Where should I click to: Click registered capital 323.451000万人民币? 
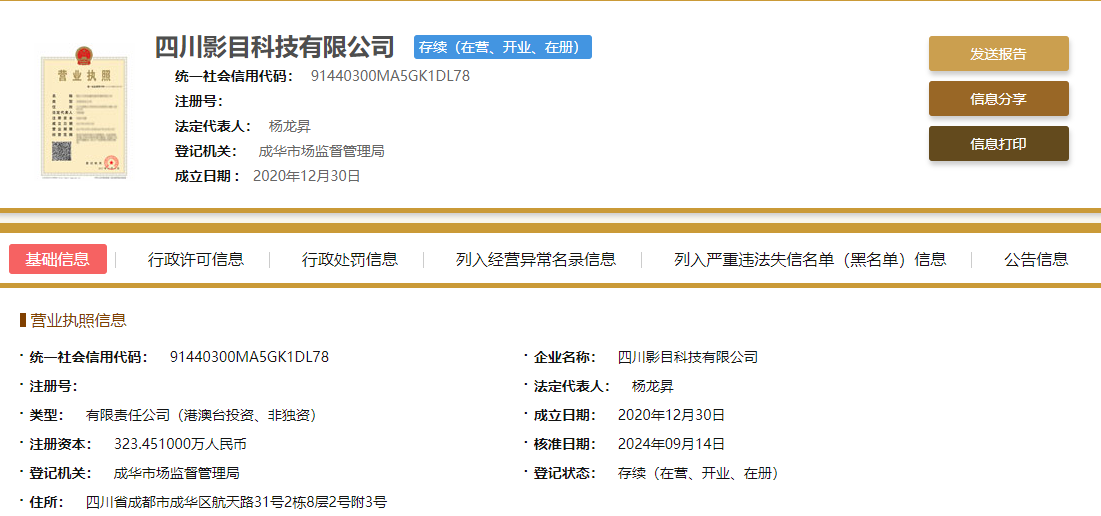[x=180, y=444]
